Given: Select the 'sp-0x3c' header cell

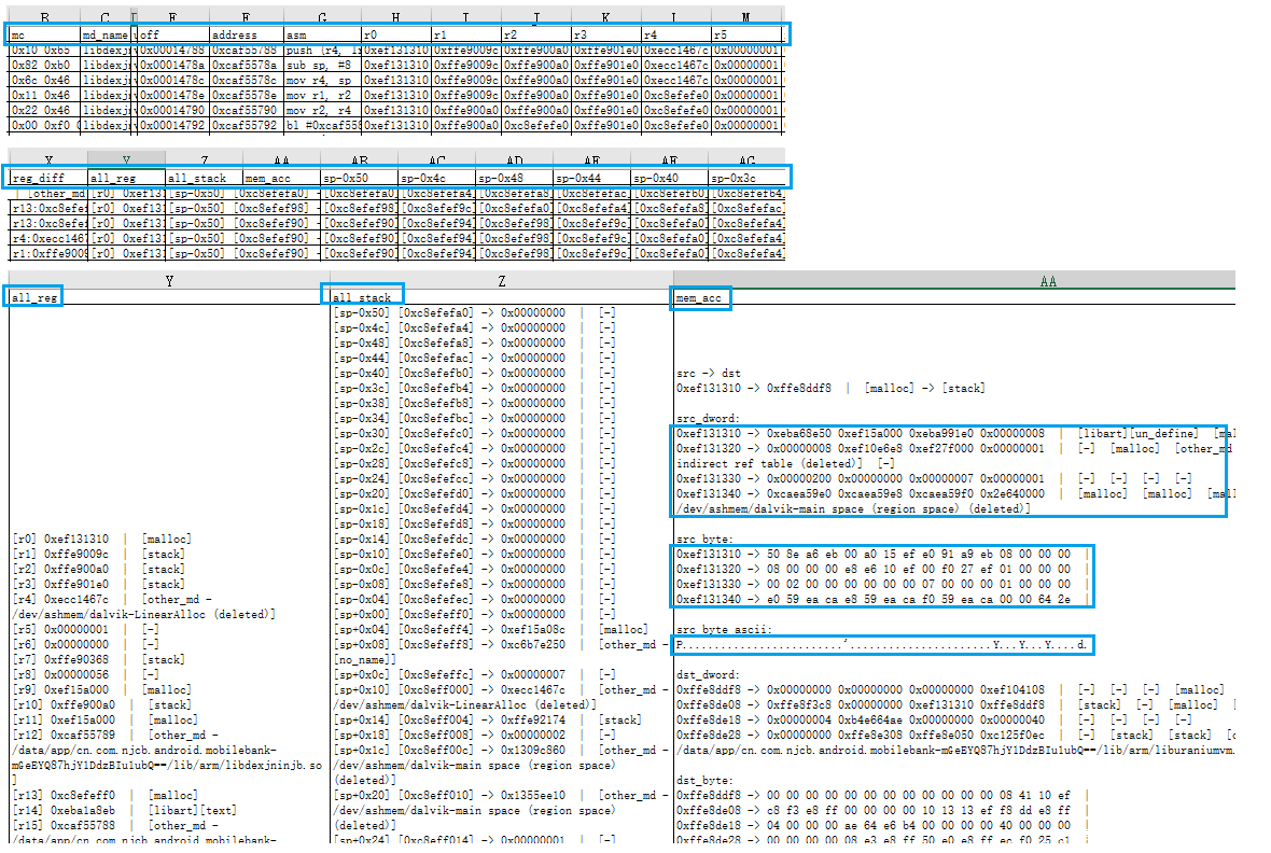Looking at the screenshot, I should point(748,178).
